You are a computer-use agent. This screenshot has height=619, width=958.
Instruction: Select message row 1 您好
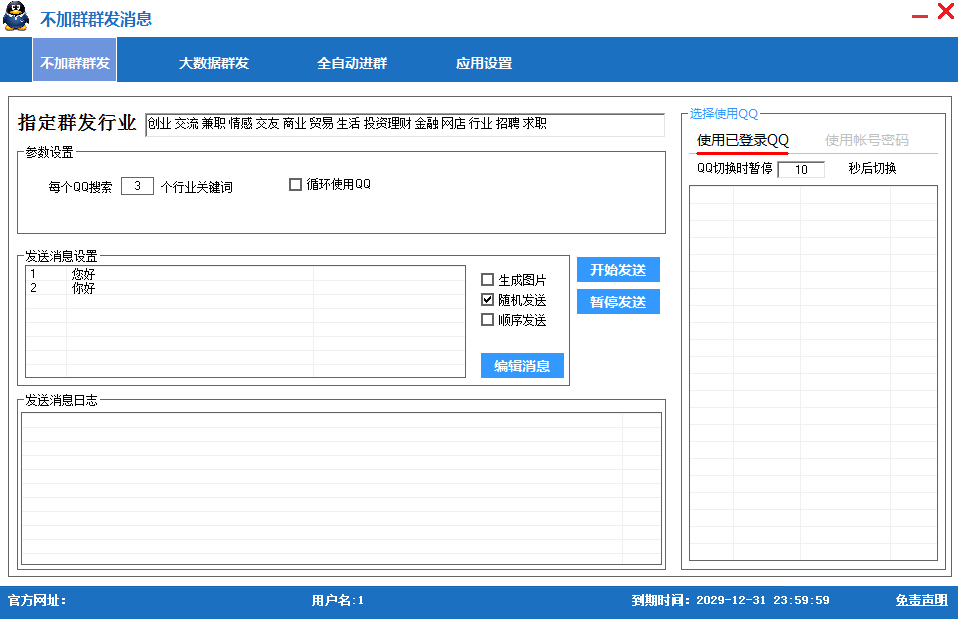(x=245, y=274)
